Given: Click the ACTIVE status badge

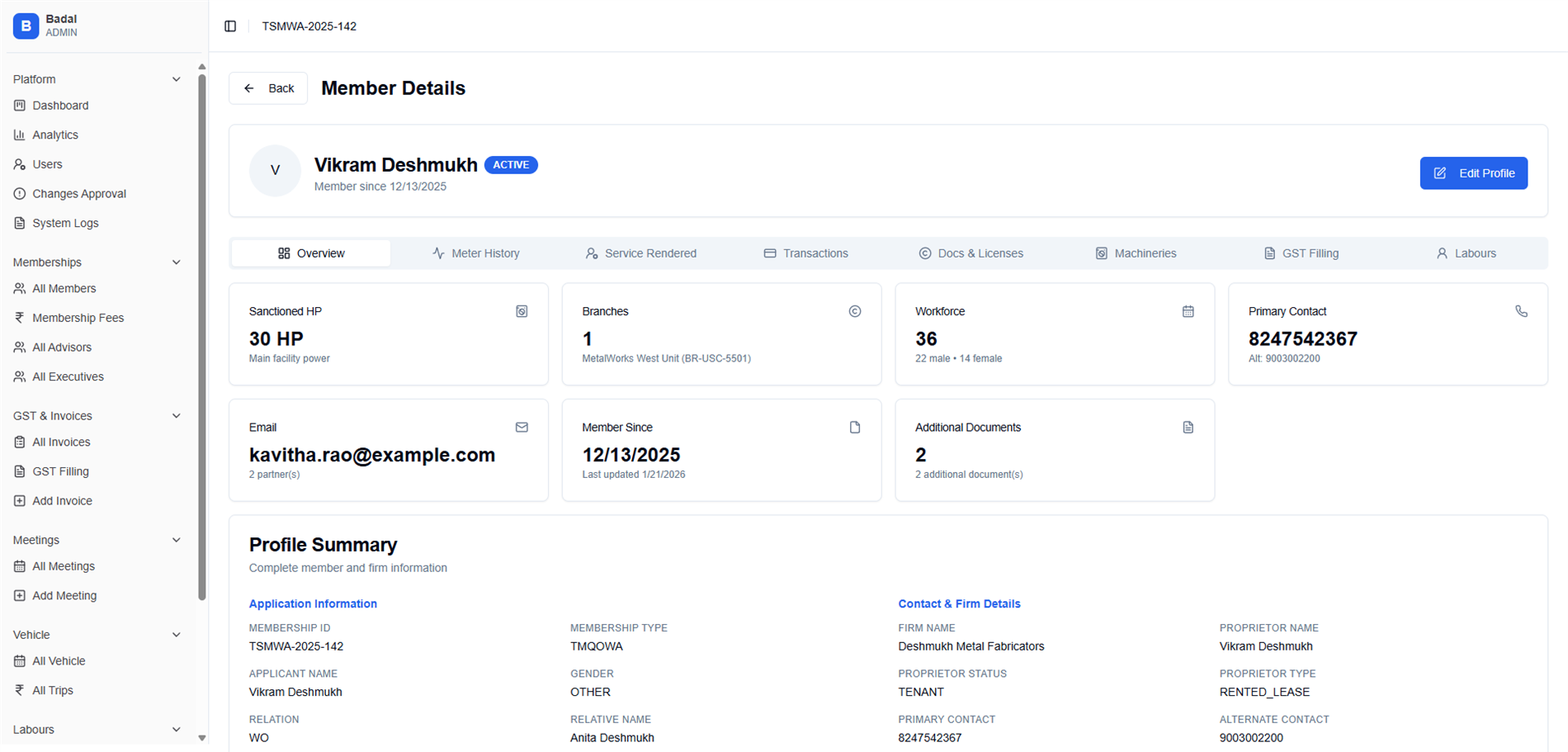Looking at the screenshot, I should coord(511,165).
